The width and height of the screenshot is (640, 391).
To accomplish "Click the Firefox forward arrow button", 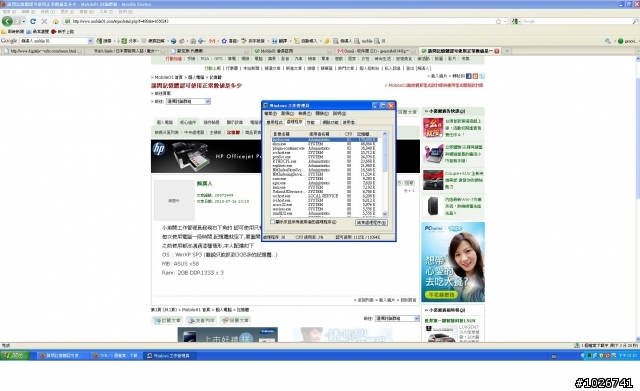I will [18, 21].
